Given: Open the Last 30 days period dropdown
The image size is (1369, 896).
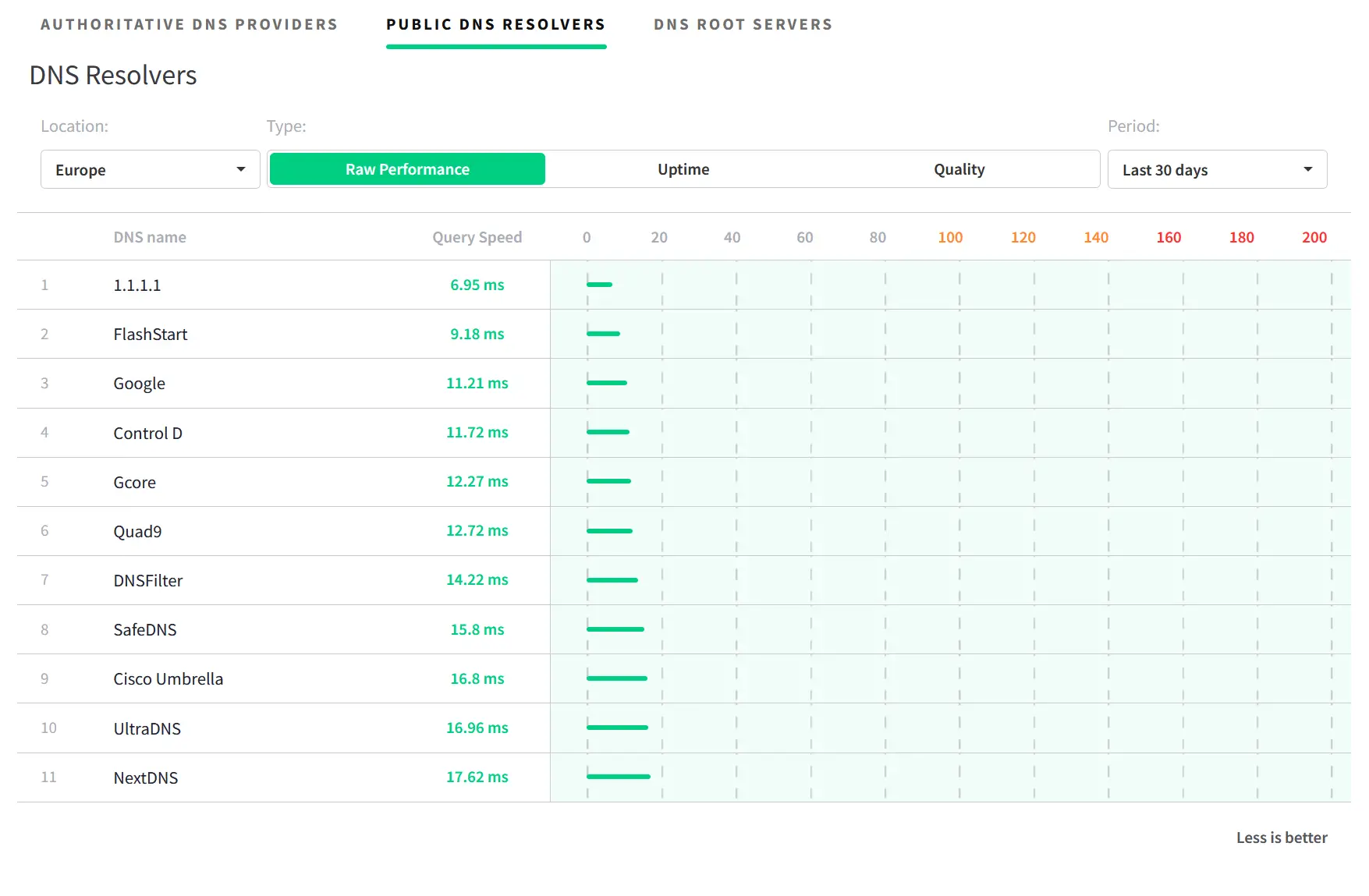Looking at the screenshot, I should pyautogui.click(x=1217, y=169).
